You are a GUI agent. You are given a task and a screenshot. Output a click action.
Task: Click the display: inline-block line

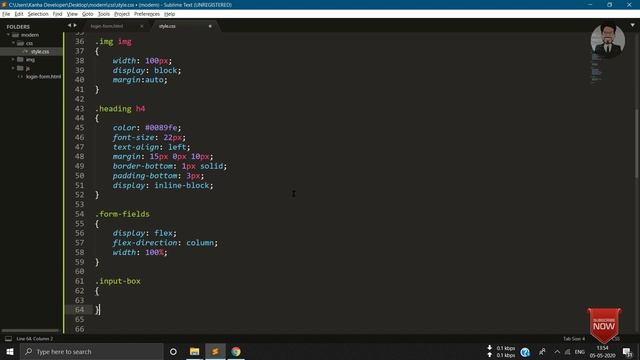163,185
